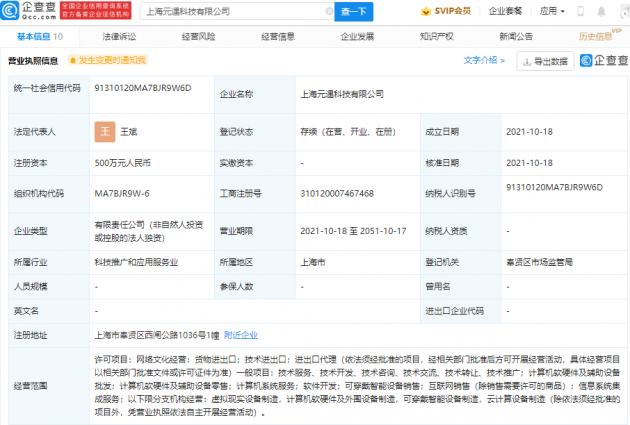
Task: Expand 文字介绍 section
Action: [484, 60]
